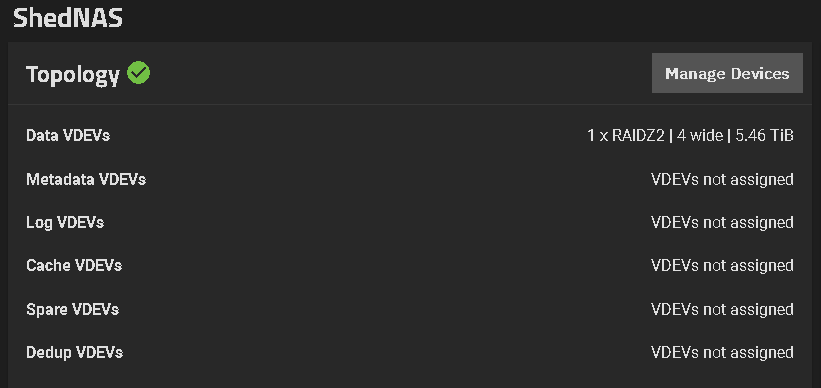Select the Dedup VDEVs label
This screenshot has width=821, height=388.
tap(74, 352)
